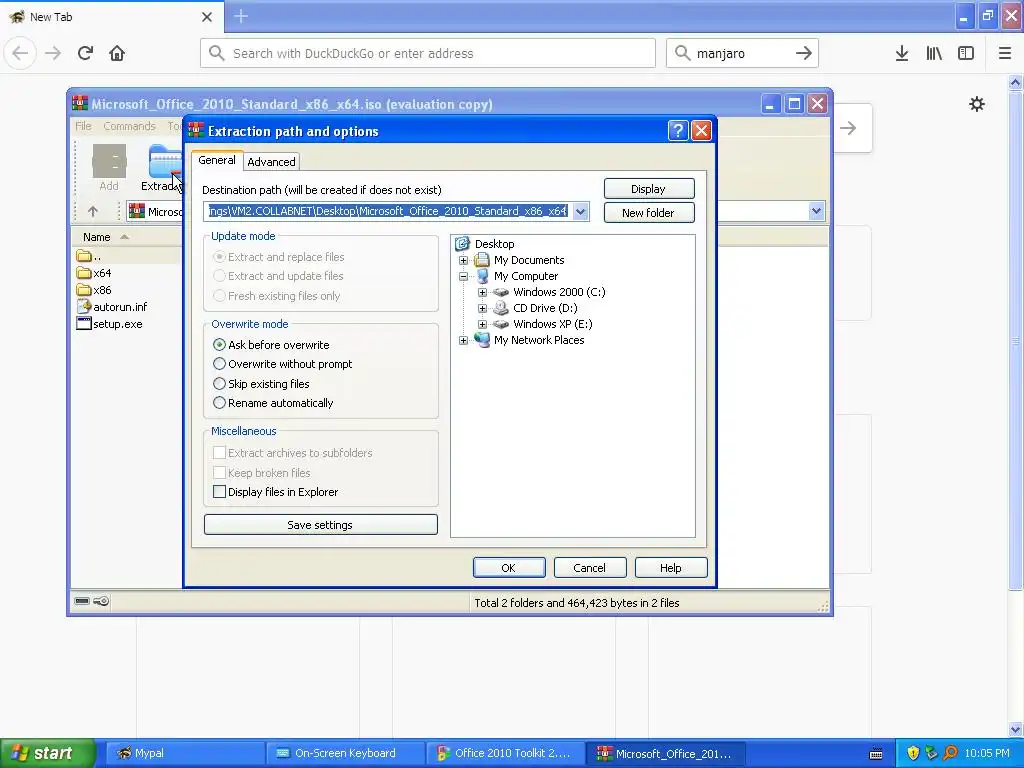Open the WinRAR address bar dropdown
The height and width of the screenshot is (768, 1024).
[x=816, y=211]
